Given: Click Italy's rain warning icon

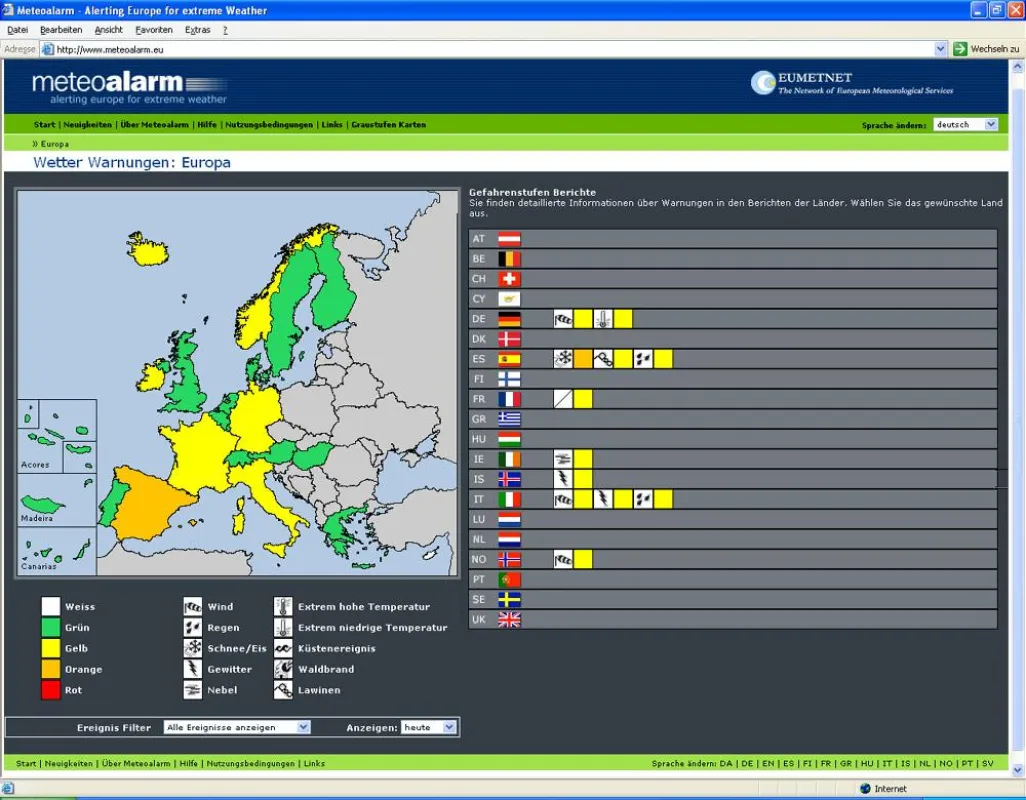Looking at the screenshot, I should point(643,499).
